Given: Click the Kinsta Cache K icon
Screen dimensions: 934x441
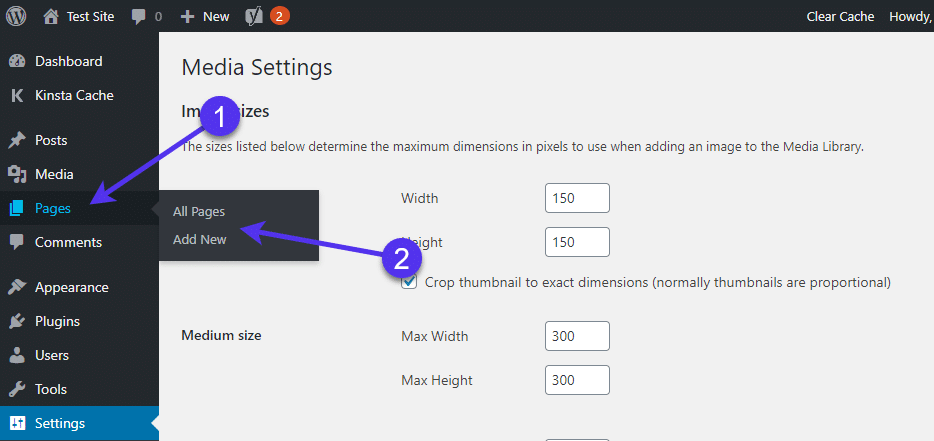Looking at the screenshot, I should tap(16, 96).
